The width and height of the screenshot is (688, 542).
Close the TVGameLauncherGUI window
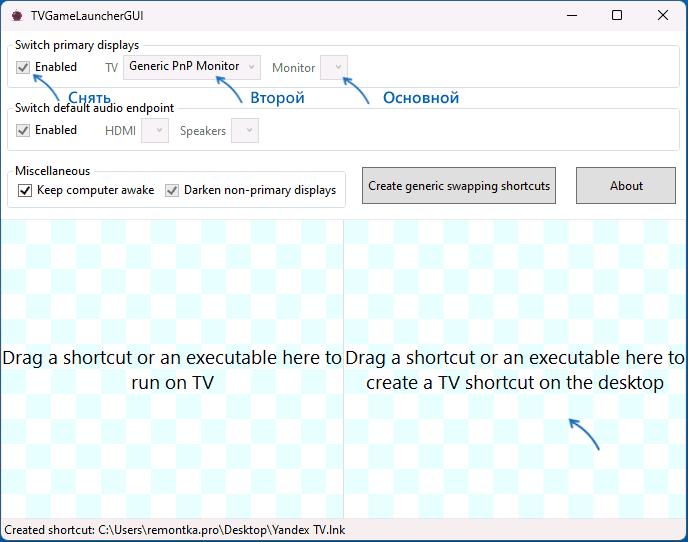click(x=662, y=16)
